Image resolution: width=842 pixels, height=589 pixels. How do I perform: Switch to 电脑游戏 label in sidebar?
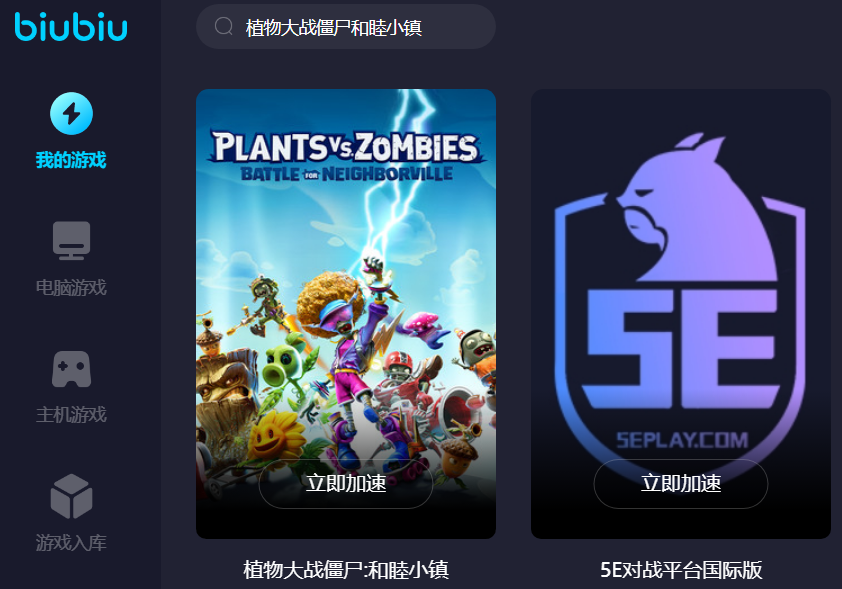click(x=71, y=287)
